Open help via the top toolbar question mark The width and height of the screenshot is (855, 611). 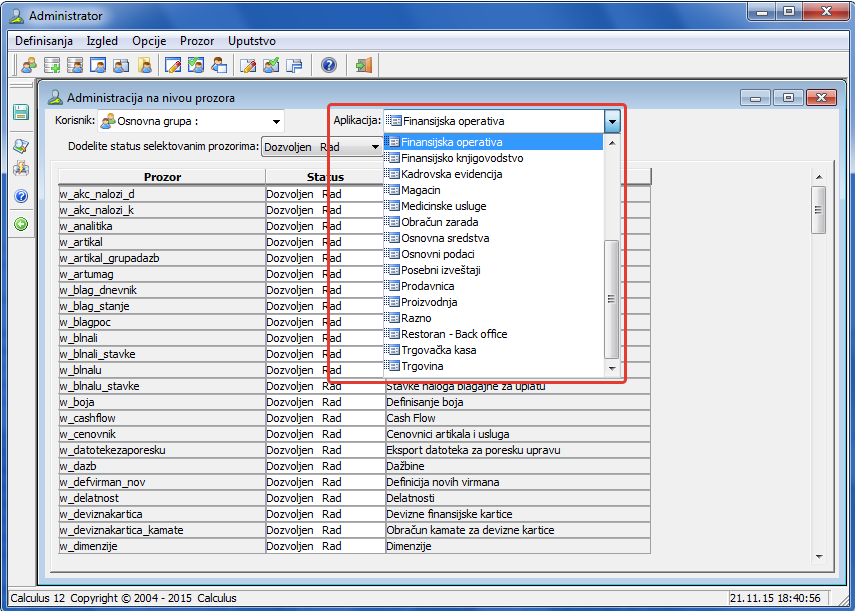[329, 66]
